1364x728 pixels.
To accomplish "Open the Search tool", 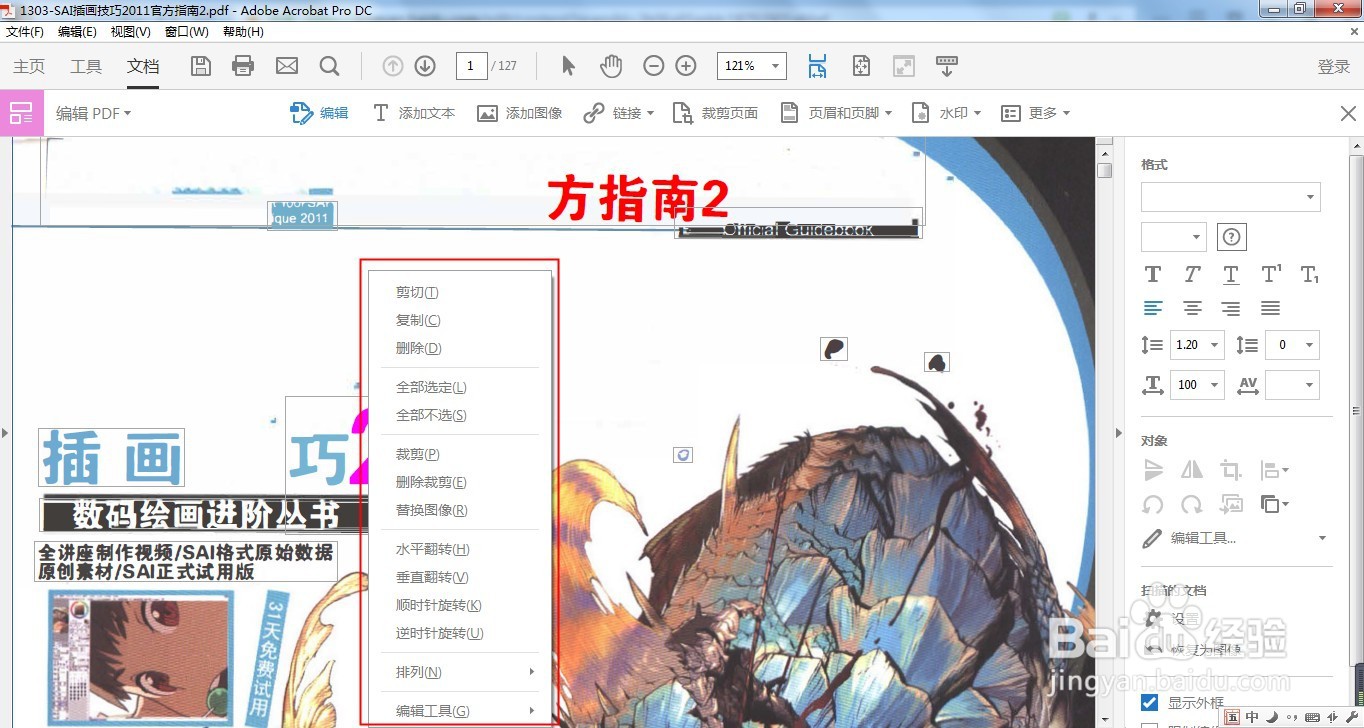I will 329,66.
